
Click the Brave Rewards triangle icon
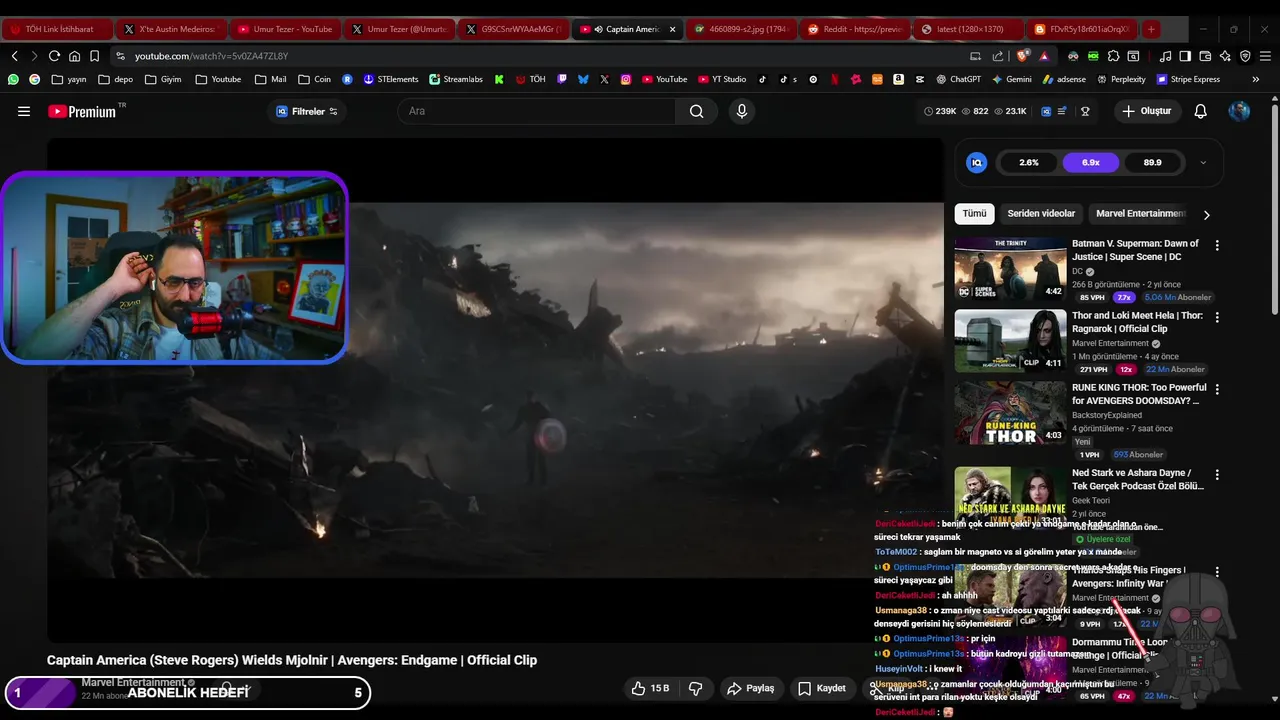point(1044,56)
